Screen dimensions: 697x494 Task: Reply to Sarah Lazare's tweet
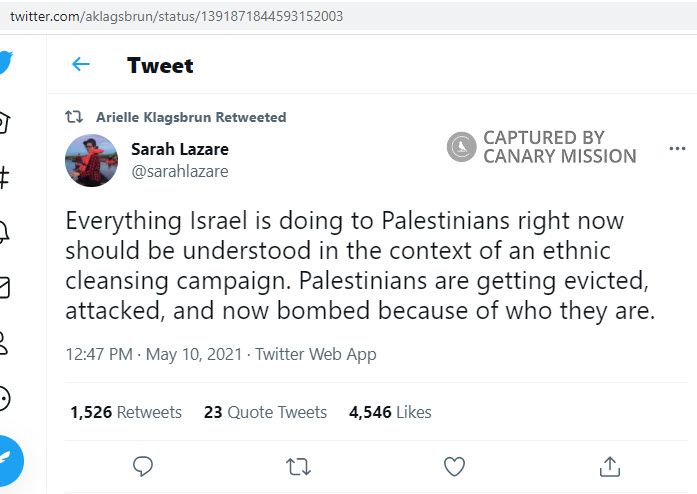pos(143,466)
